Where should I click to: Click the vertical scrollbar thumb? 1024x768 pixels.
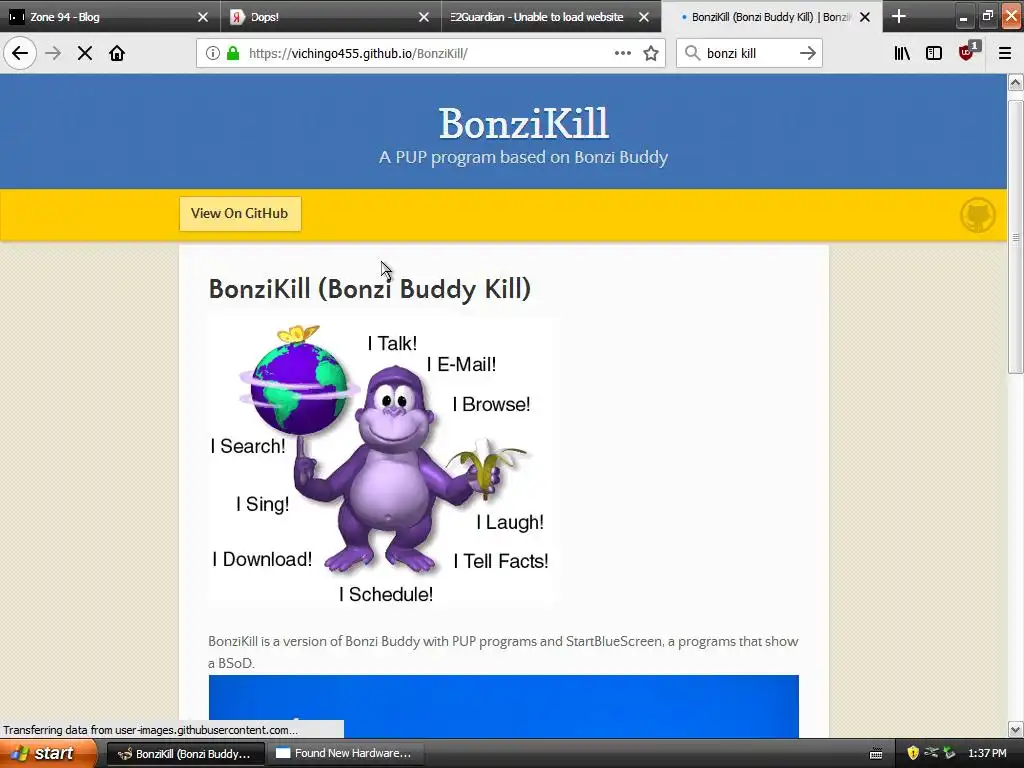1015,237
